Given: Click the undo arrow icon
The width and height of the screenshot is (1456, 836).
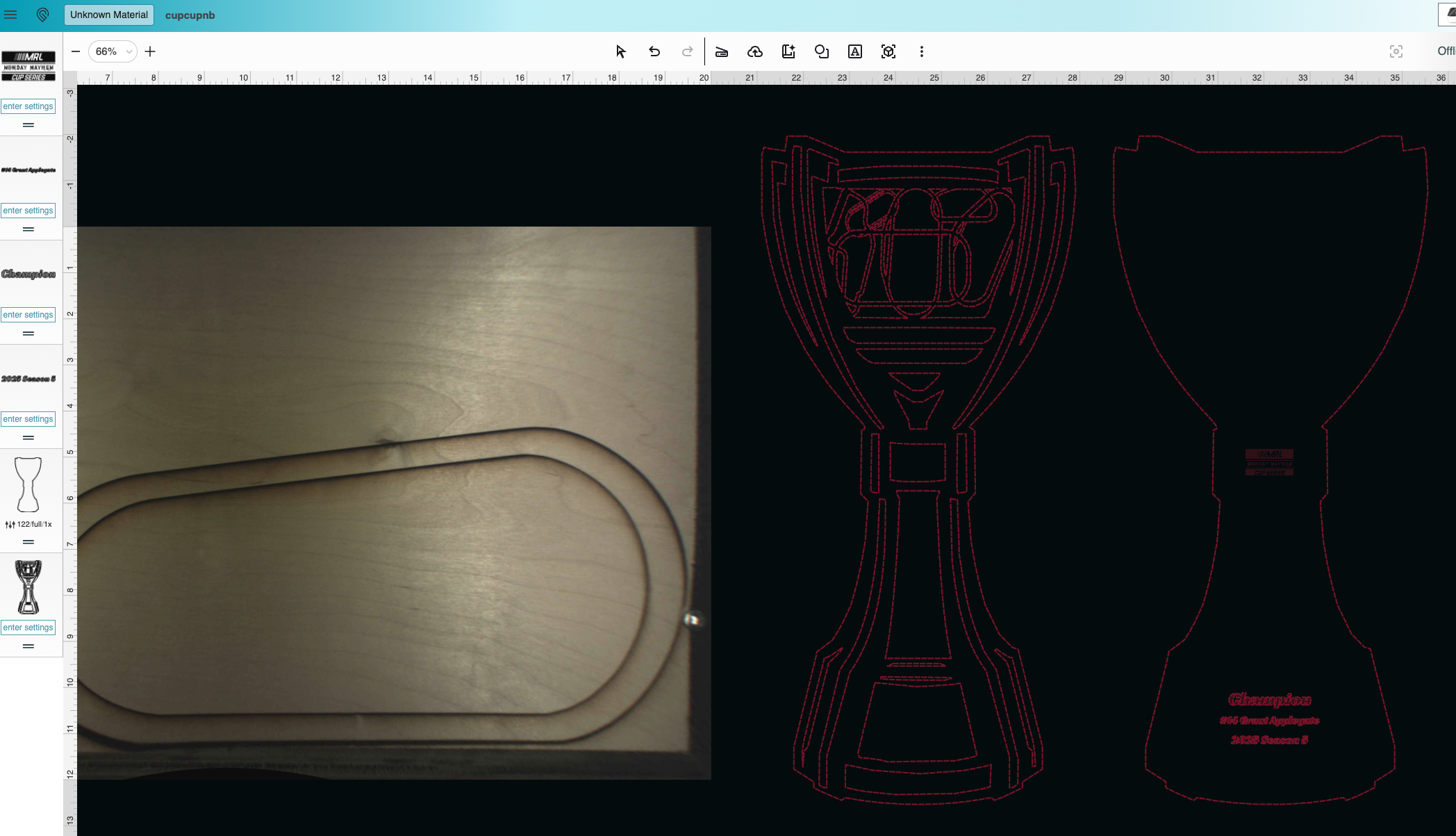Looking at the screenshot, I should (654, 51).
